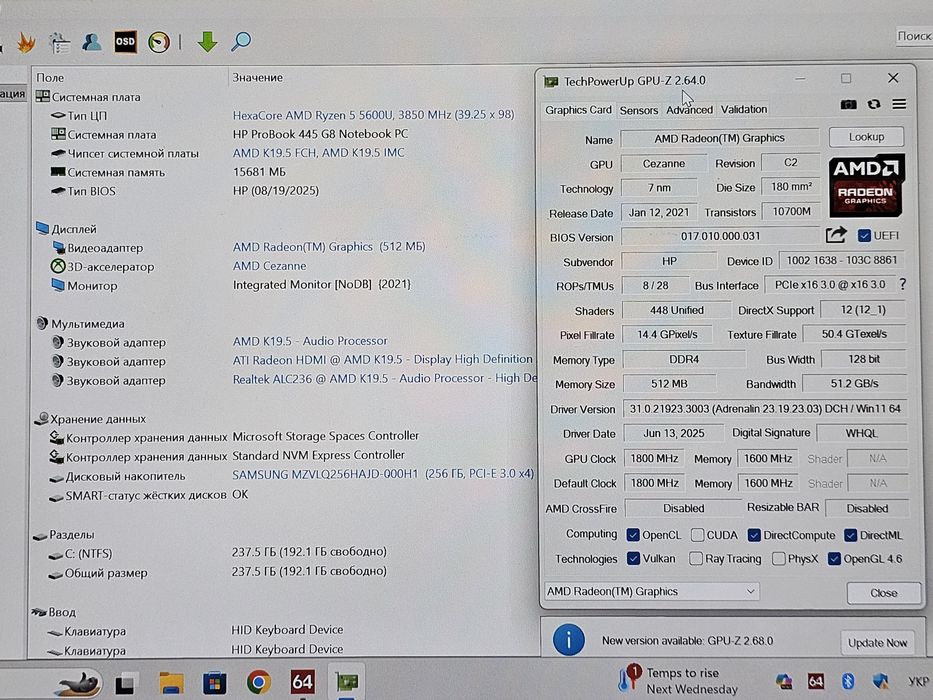Switch to AIDA64 taskbar icon
Image resolution: width=933 pixels, height=700 pixels.
302,682
